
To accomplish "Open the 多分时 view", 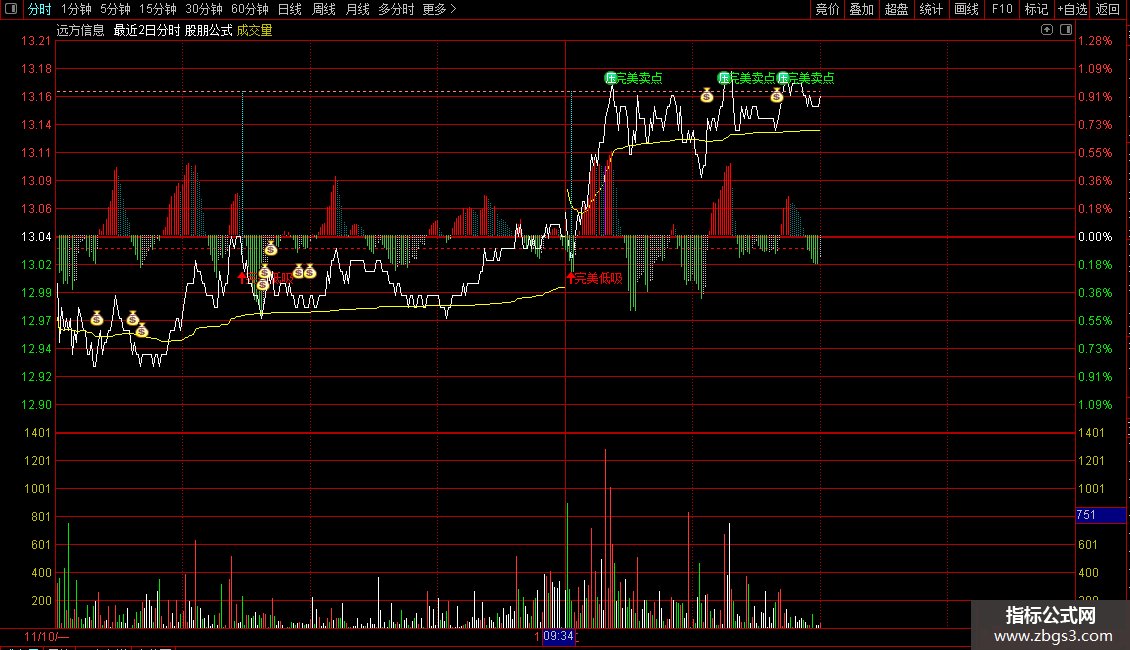I will (396, 9).
